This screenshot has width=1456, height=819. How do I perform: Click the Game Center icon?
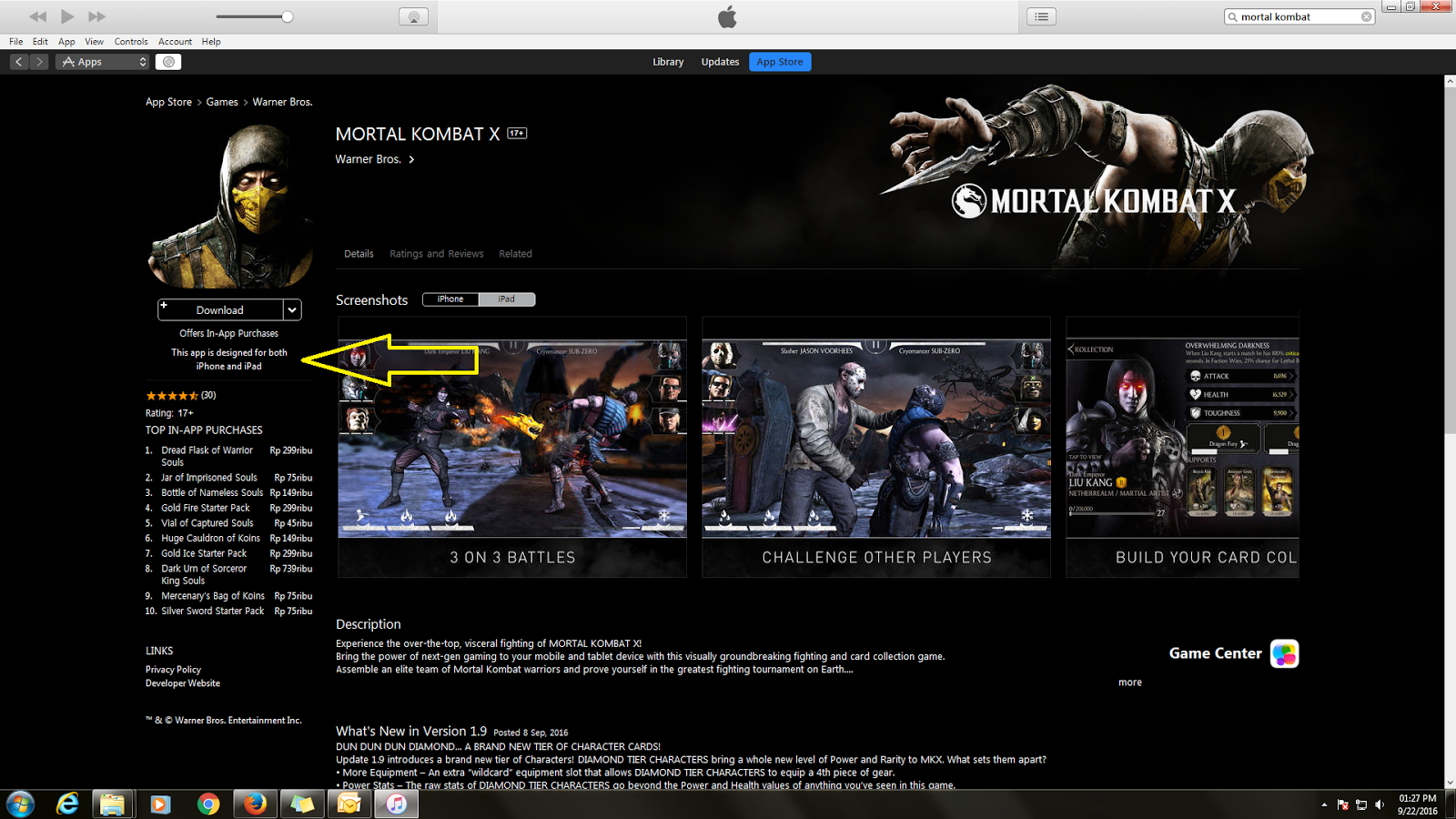[x=1284, y=653]
